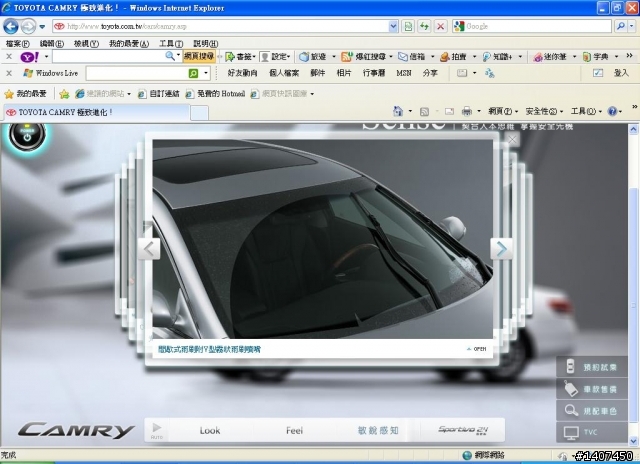Open the recent pages dropdown arrow

42,27
